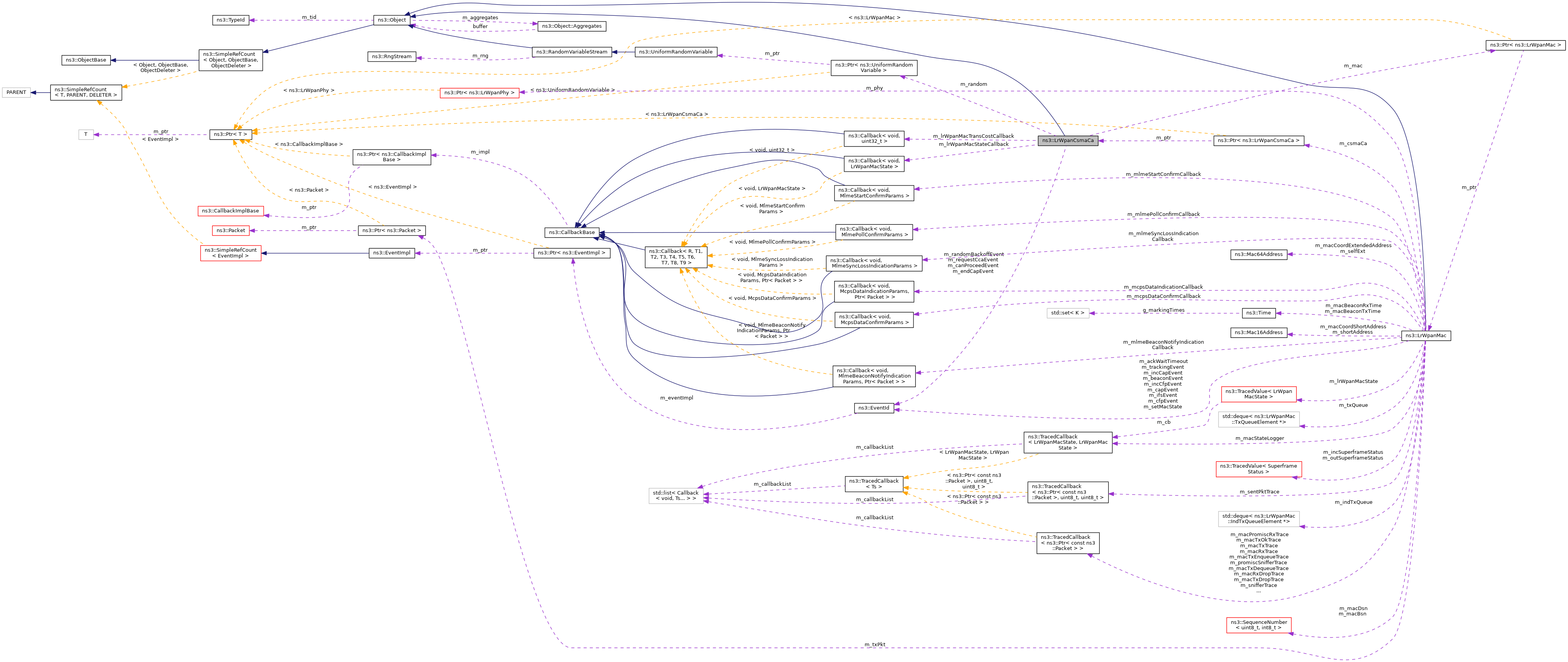Open the ns3::Time node
The image size is (1568, 662).
pyautogui.click(x=1258, y=313)
